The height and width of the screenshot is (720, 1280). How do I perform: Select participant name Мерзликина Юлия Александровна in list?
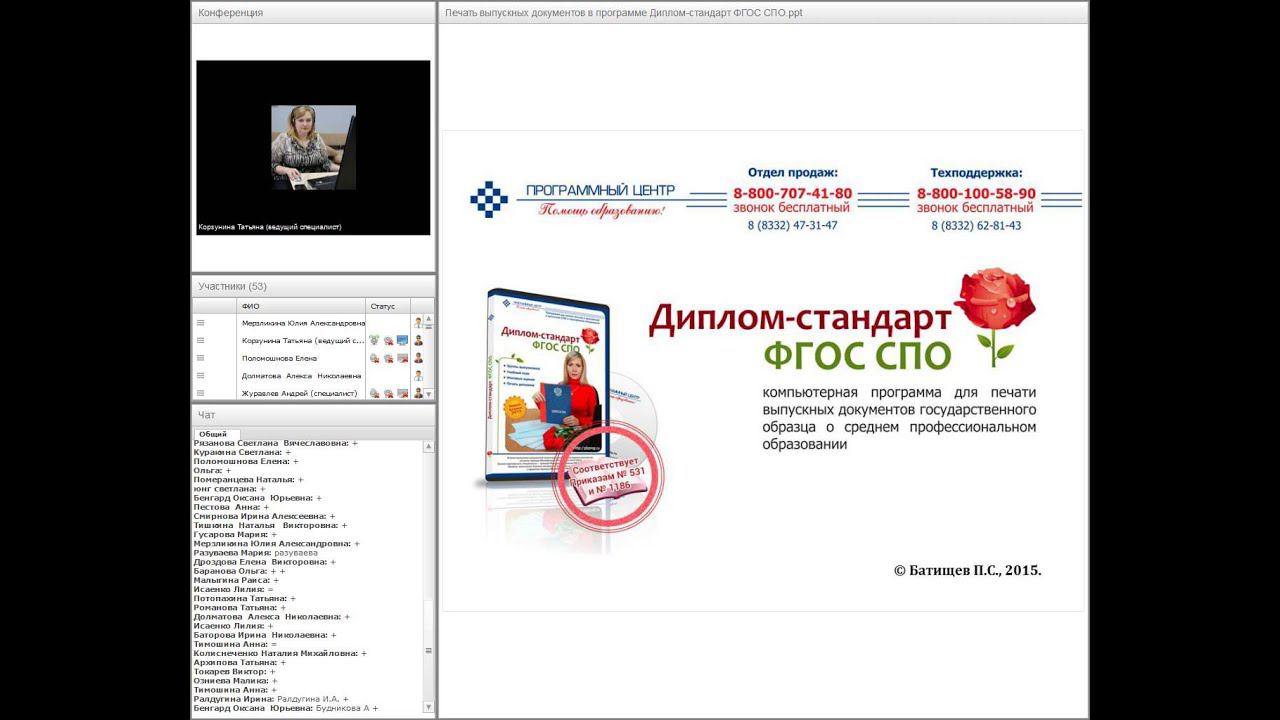pyautogui.click(x=303, y=323)
